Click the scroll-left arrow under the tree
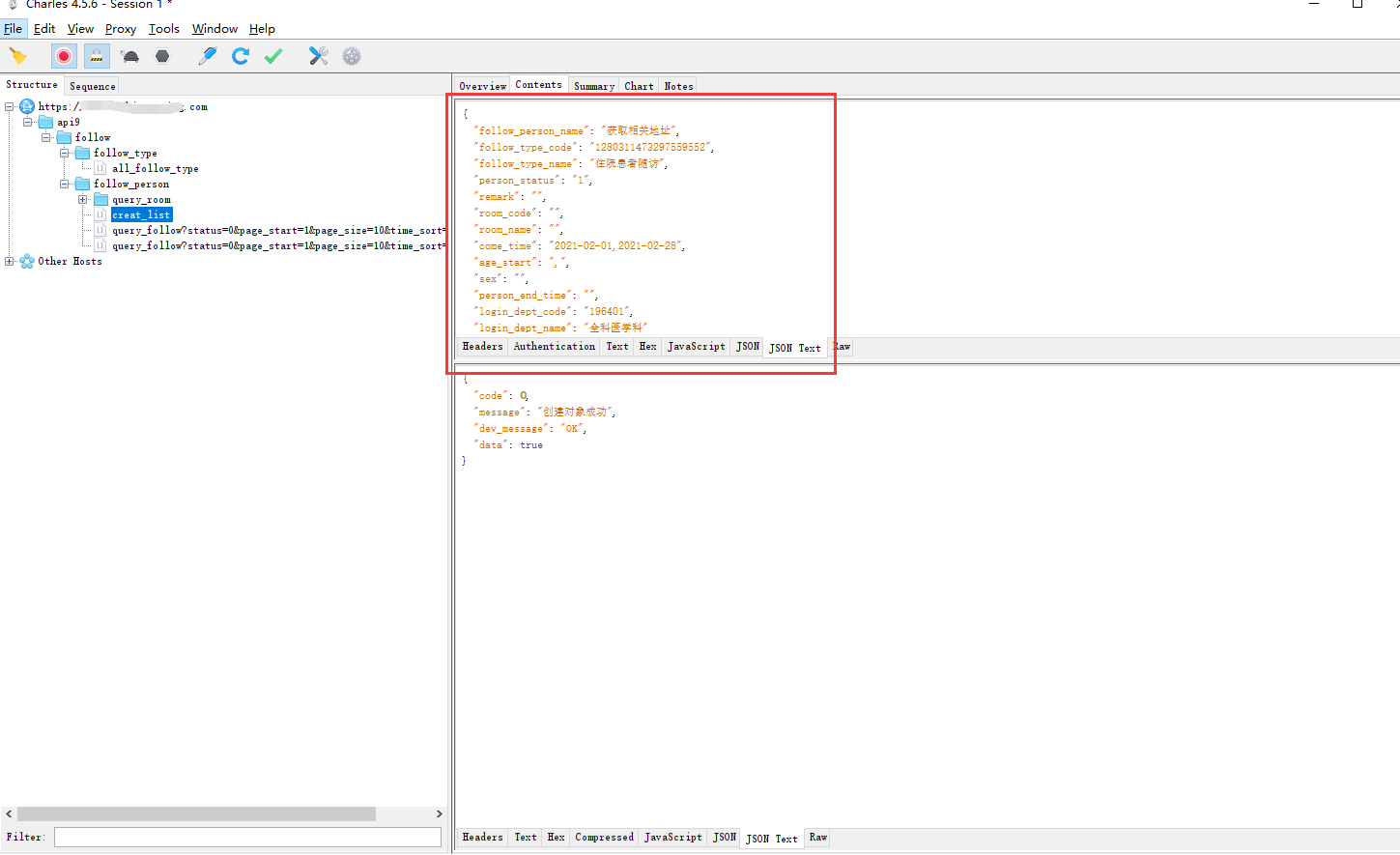 point(9,814)
